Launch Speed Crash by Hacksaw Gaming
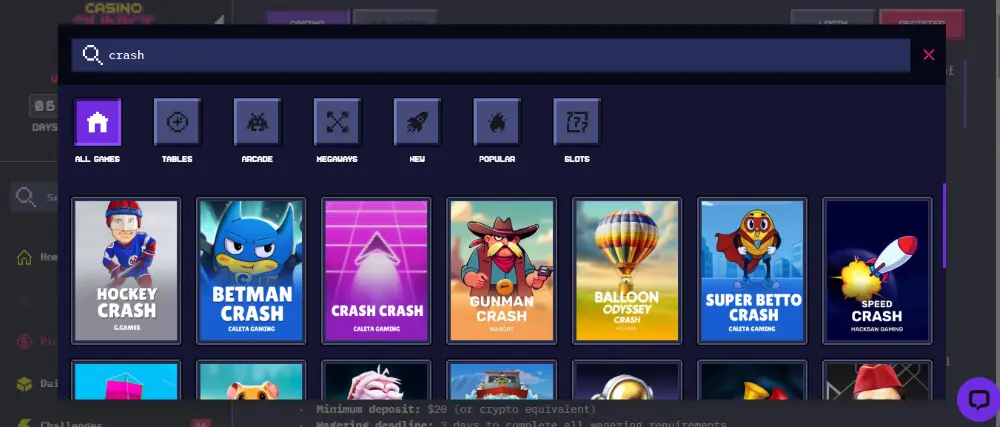The image size is (1000, 427). pyautogui.click(x=878, y=271)
